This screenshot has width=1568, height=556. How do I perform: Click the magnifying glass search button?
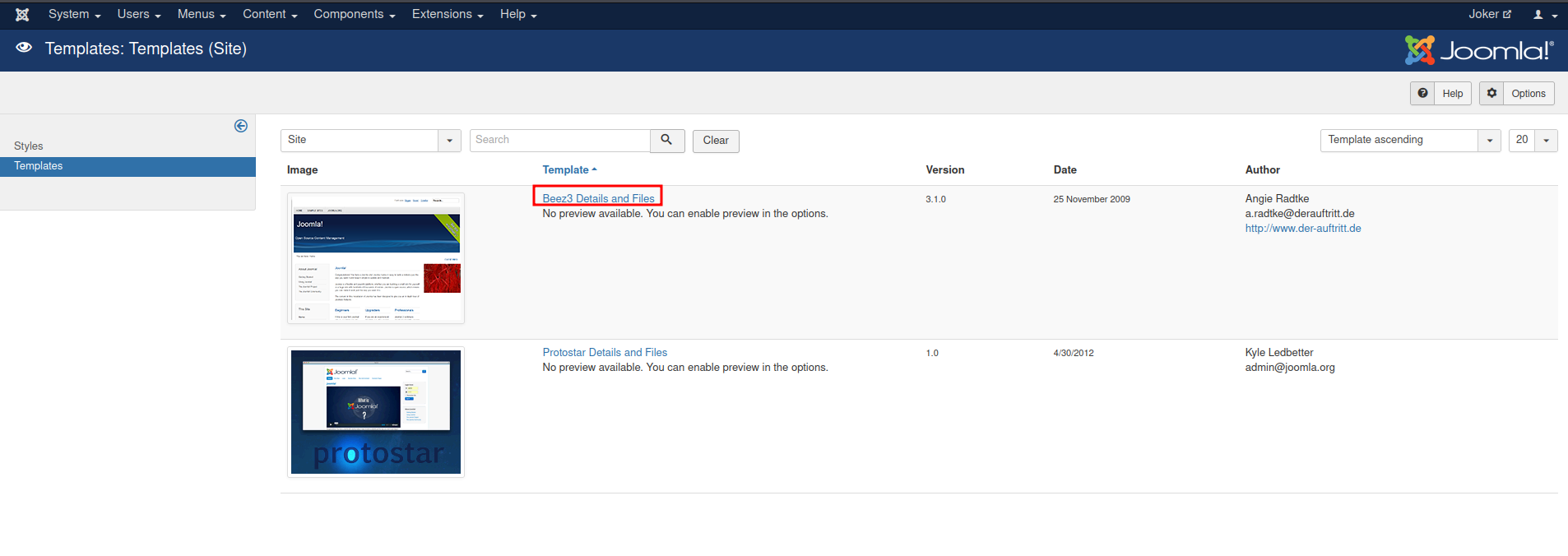(667, 140)
